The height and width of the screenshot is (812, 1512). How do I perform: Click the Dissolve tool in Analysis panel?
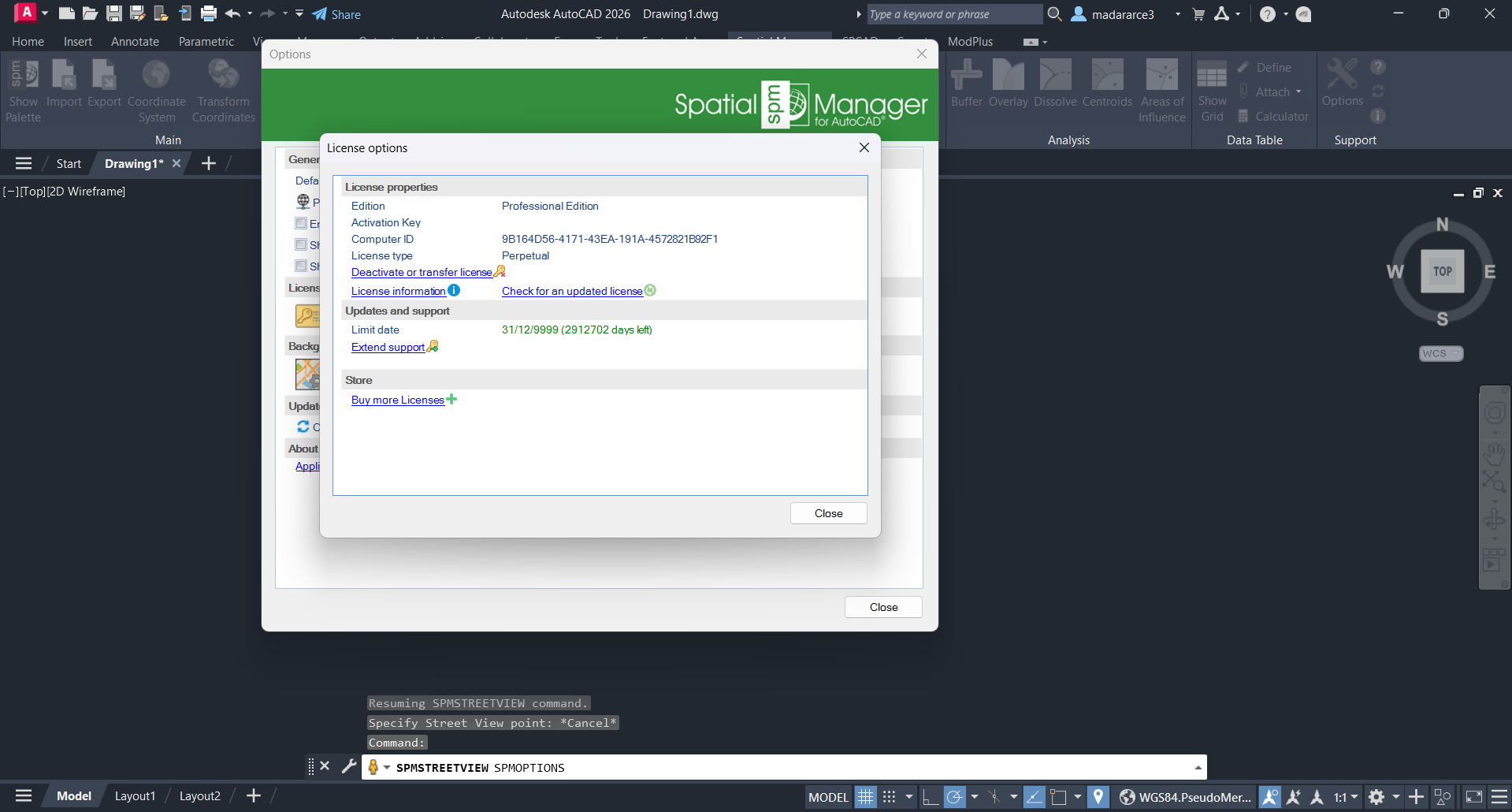point(1055,83)
